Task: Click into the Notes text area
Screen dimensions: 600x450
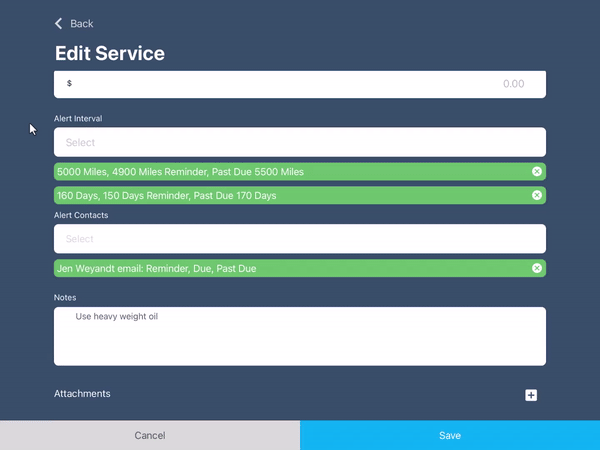Action: (300, 337)
